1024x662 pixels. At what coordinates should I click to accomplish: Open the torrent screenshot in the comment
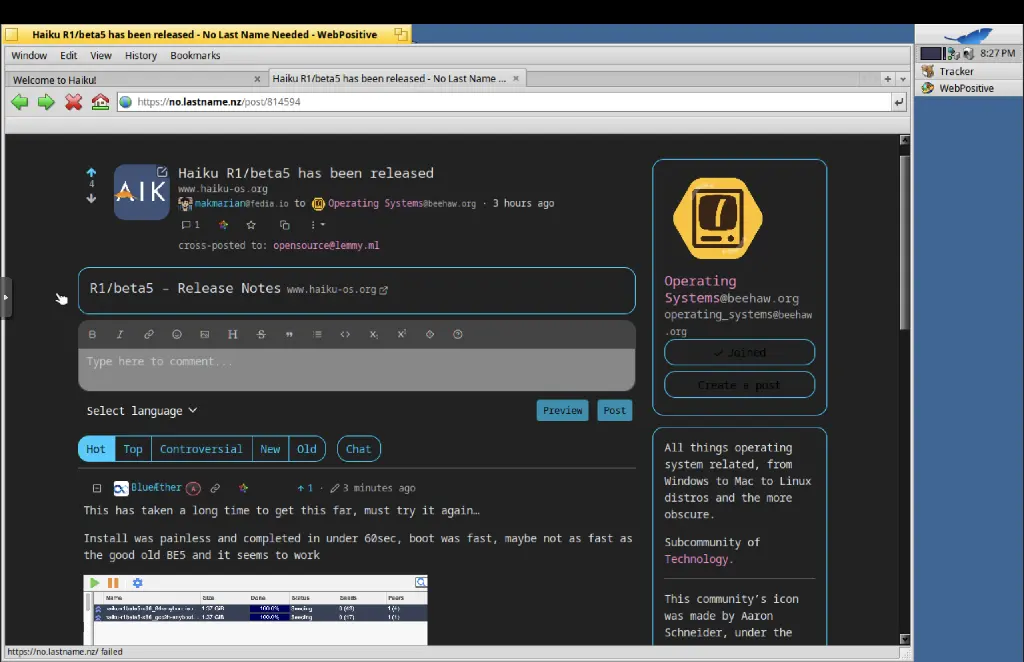pos(255,610)
